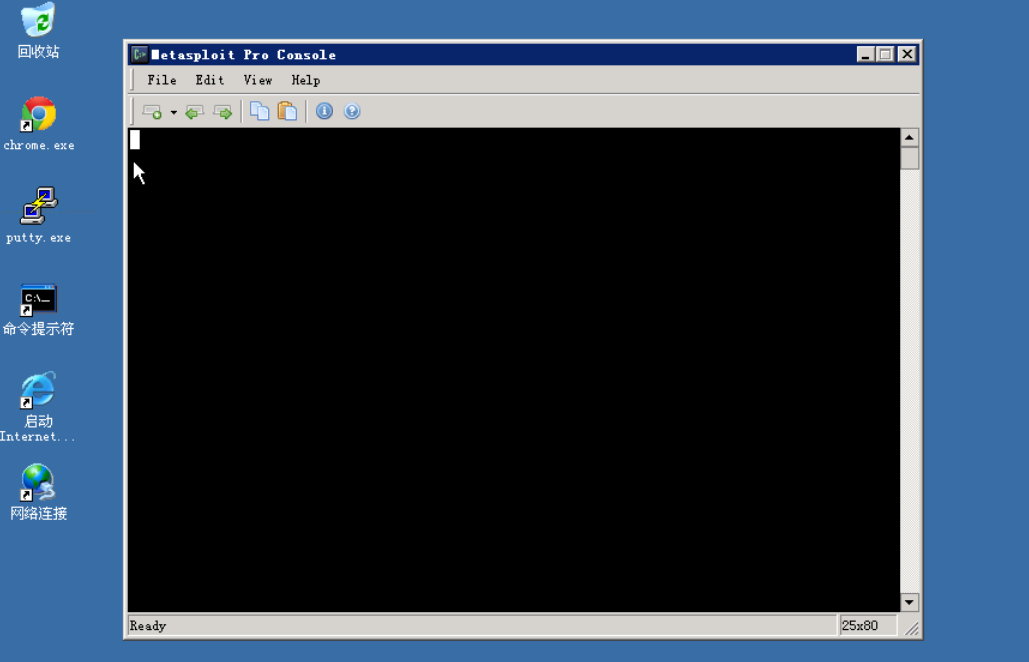This screenshot has height=662, width=1029.
Task: Click the scrollbar down arrow in console
Action: [x=909, y=602]
